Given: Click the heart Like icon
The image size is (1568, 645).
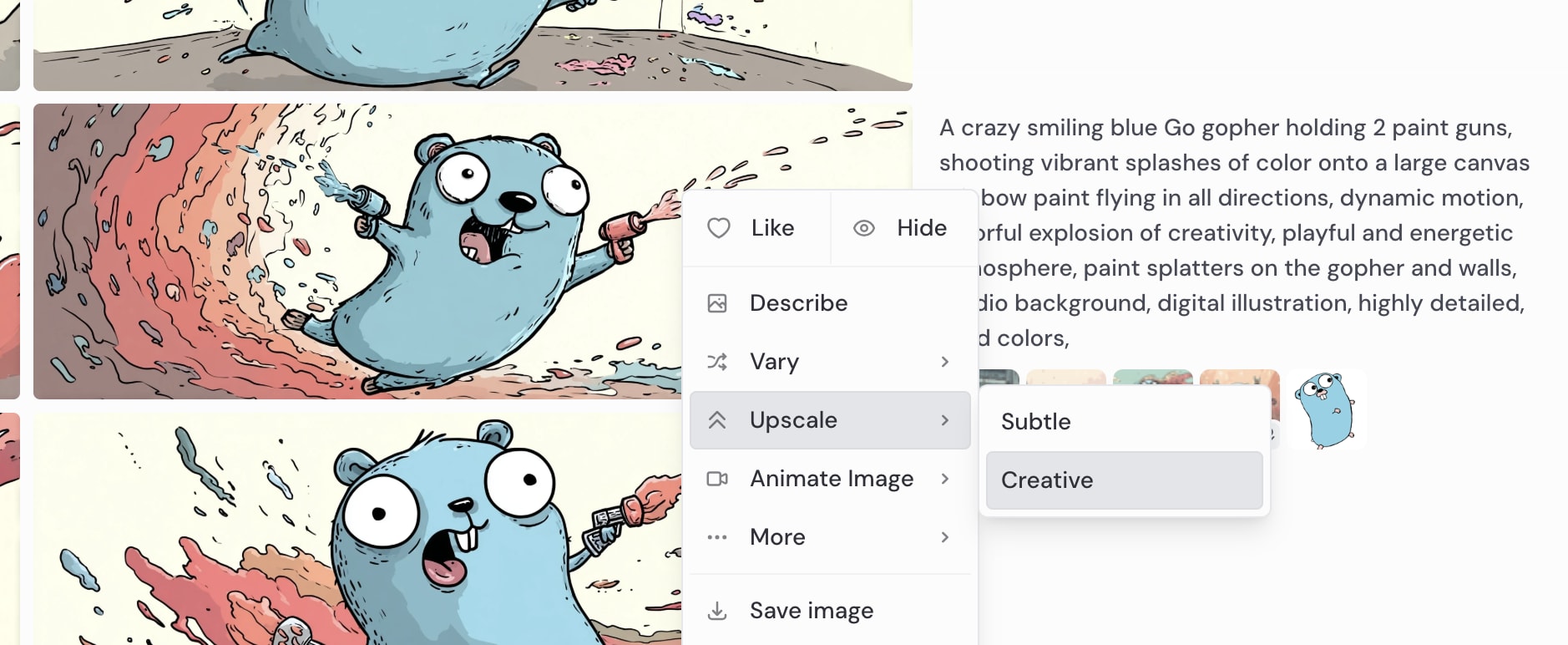Looking at the screenshot, I should coord(719,228).
